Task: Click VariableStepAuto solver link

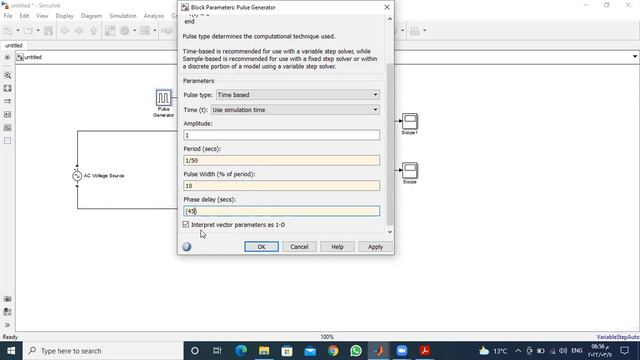Action: [618, 337]
